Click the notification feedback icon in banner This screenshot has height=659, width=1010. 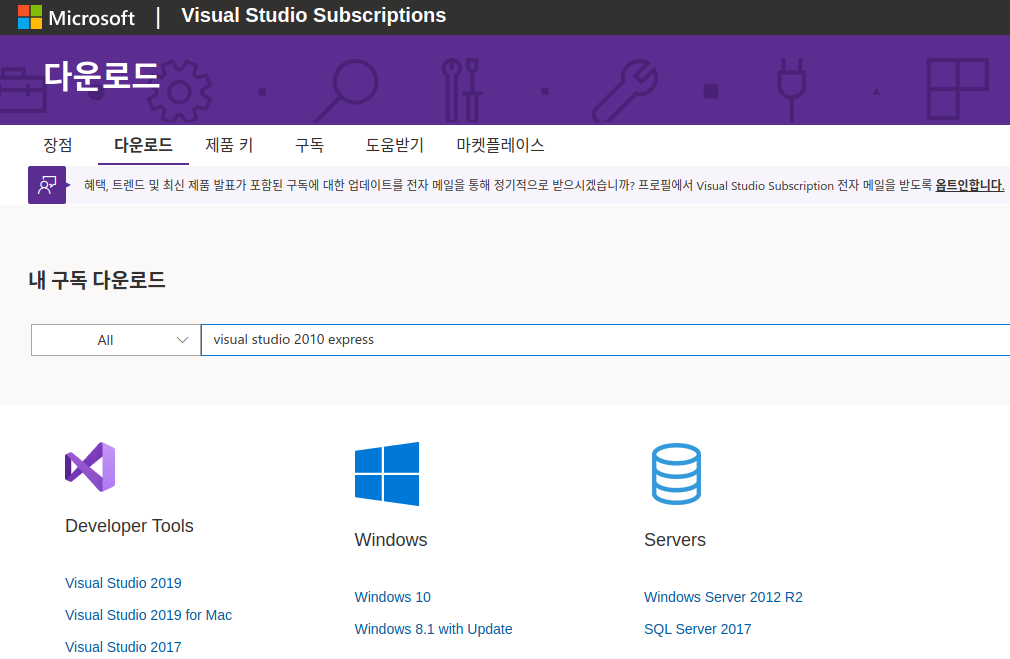47,185
